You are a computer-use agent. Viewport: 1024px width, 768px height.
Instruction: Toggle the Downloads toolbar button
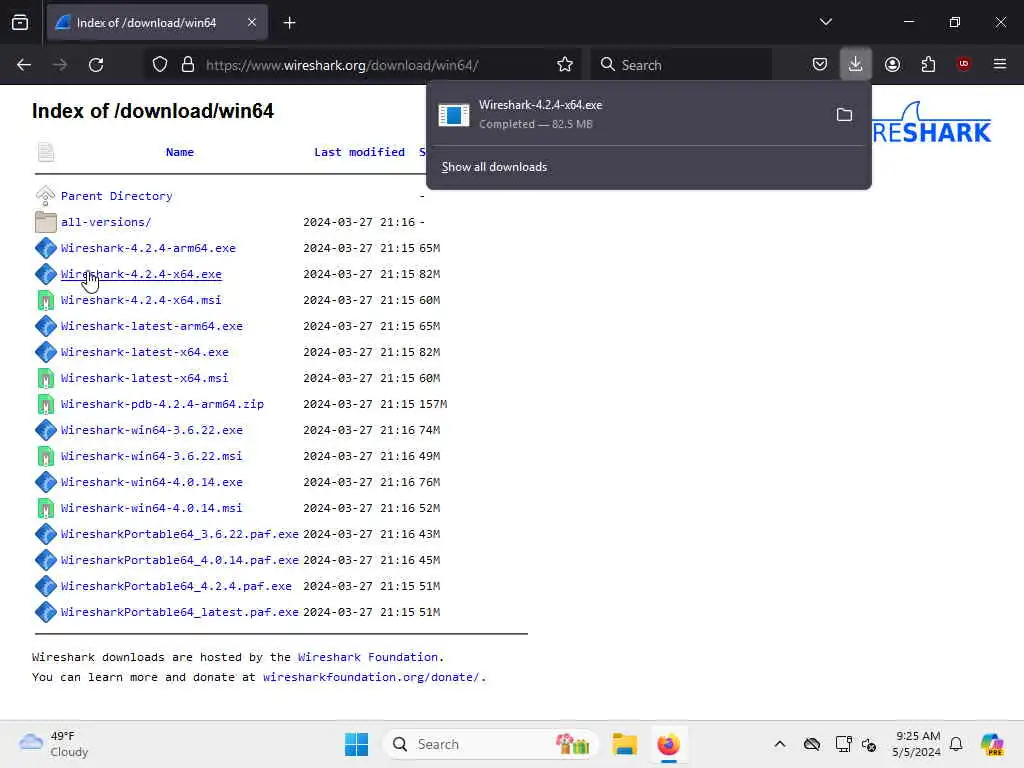[x=856, y=65]
